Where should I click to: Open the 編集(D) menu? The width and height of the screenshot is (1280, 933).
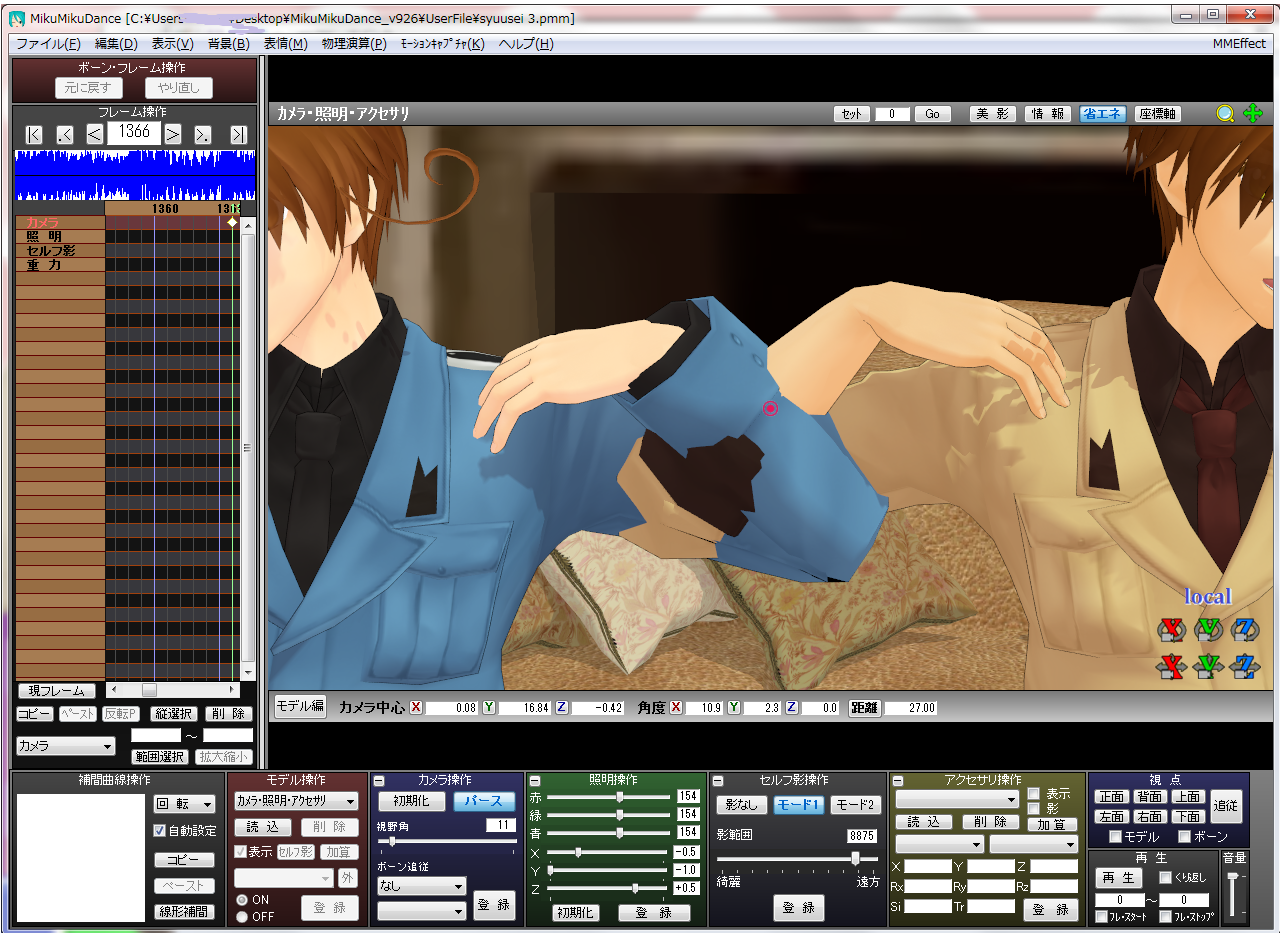(116, 44)
